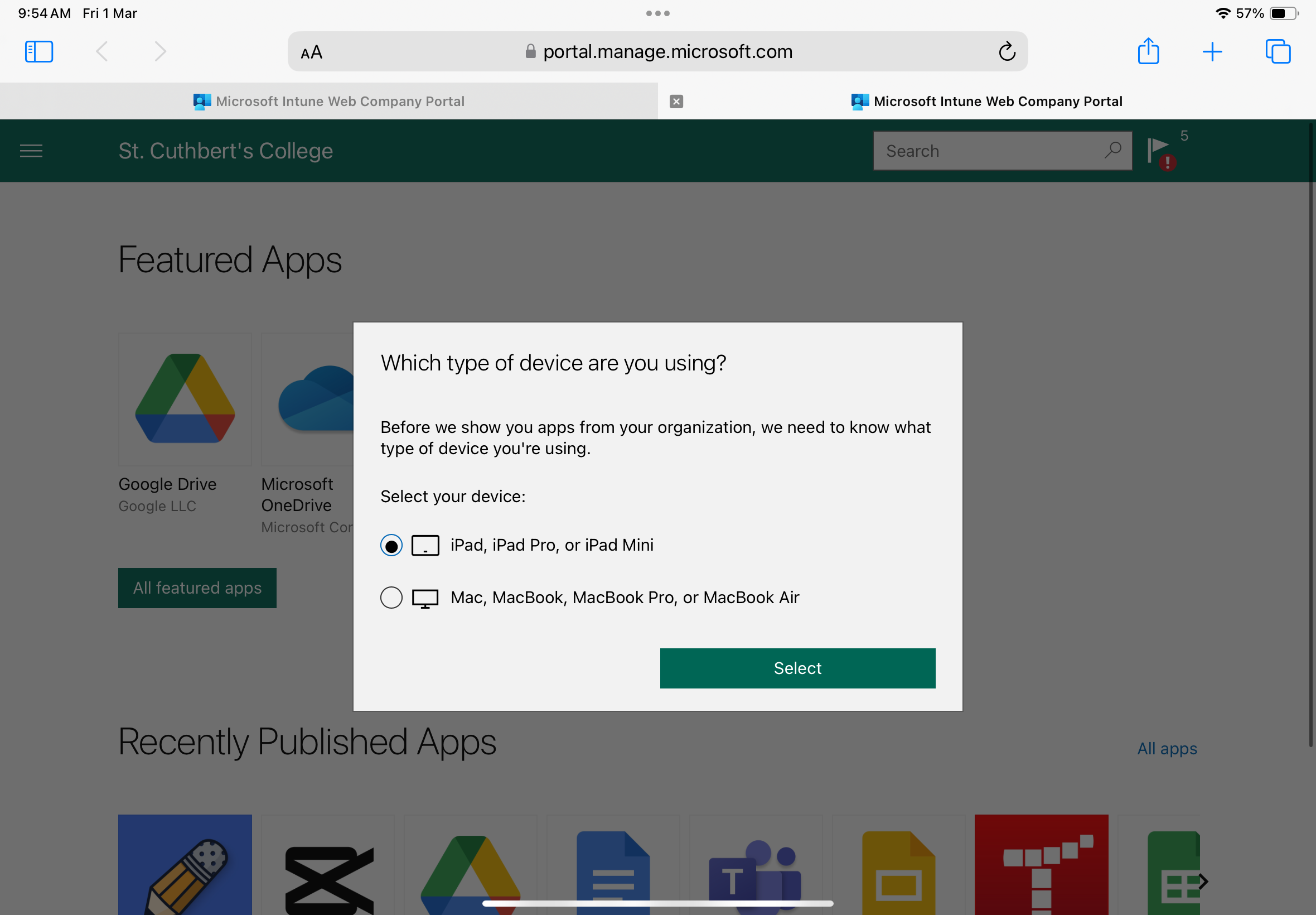Image resolution: width=1316 pixels, height=915 pixels.
Task: Click the Google Drive app name
Action: pos(167,484)
